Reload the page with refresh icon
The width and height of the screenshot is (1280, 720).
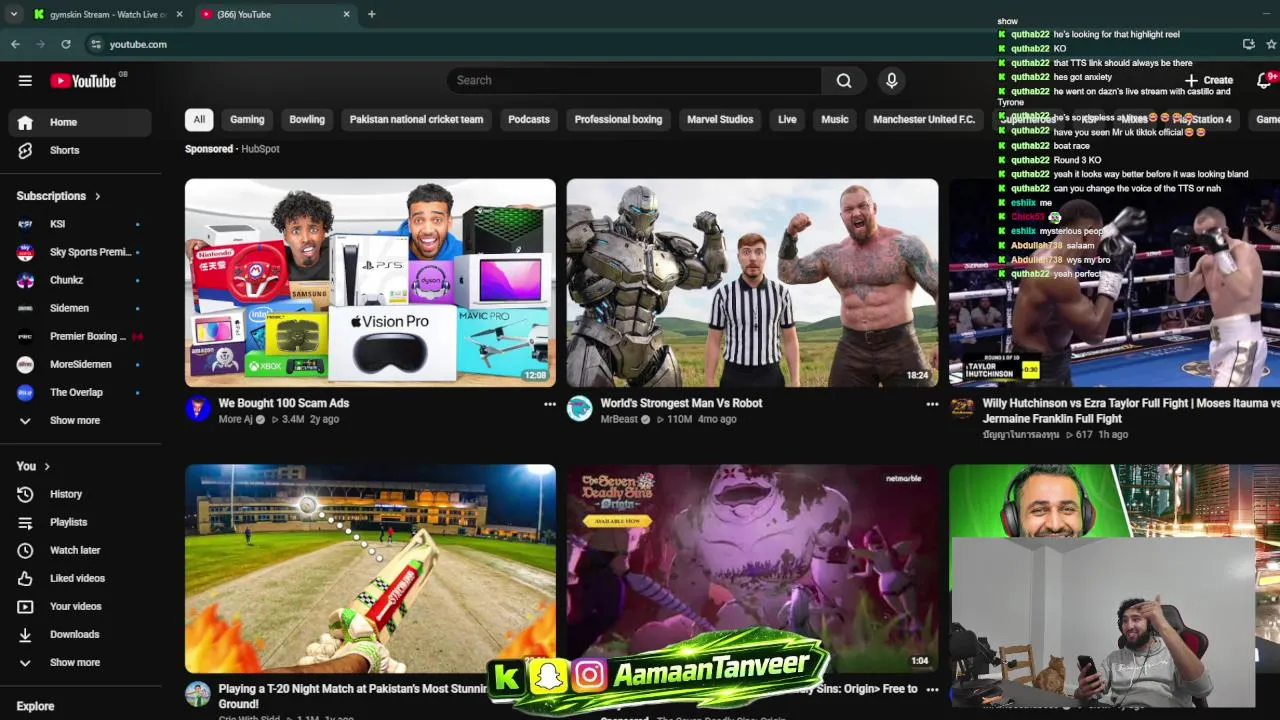tap(66, 44)
